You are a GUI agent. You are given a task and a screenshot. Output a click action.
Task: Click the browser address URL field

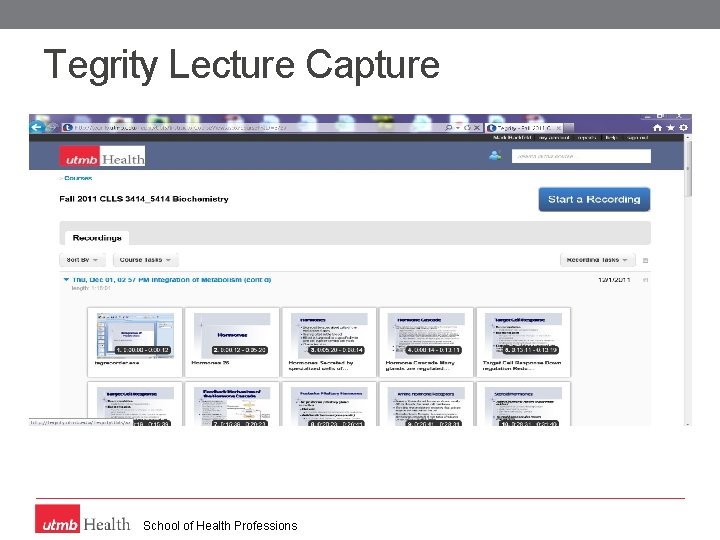click(253, 128)
